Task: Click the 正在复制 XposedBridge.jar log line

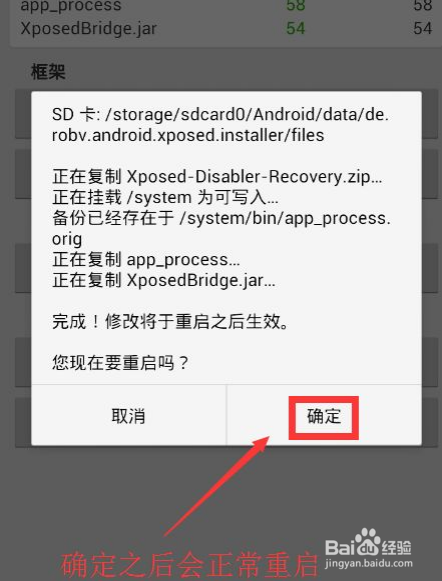Action: coord(163,280)
